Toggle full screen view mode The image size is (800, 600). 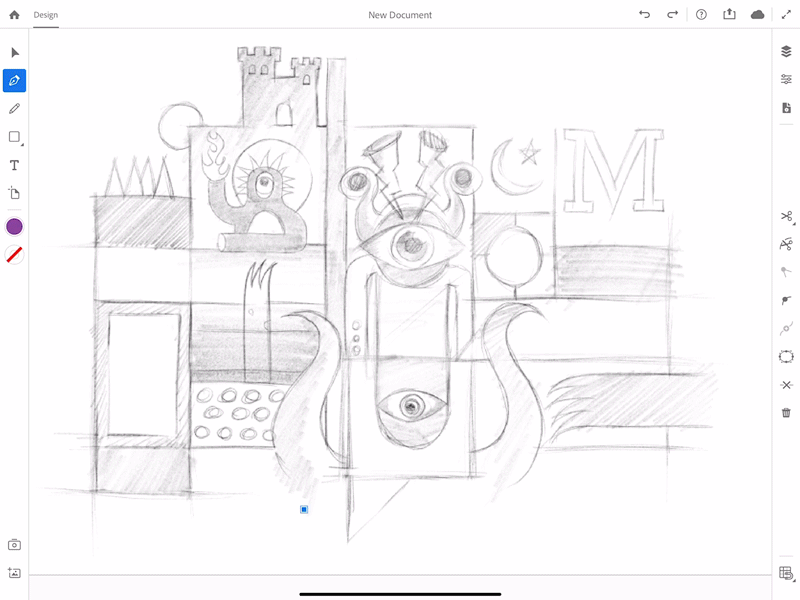pos(786,15)
